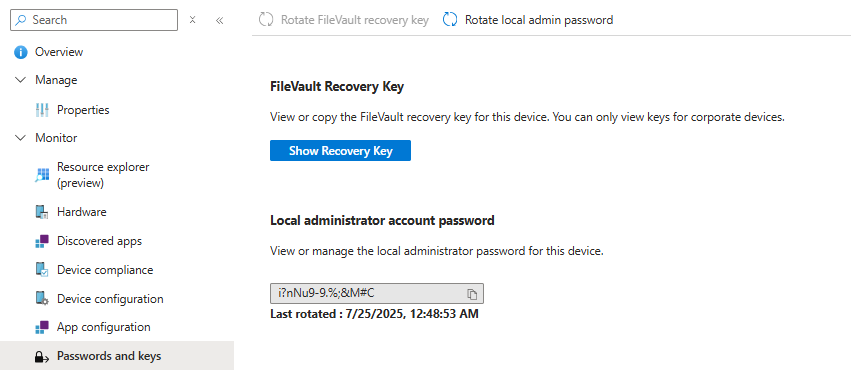This screenshot has height=372, width=851.
Task: Collapse the Monitor section chevron
Action: tap(21, 138)
